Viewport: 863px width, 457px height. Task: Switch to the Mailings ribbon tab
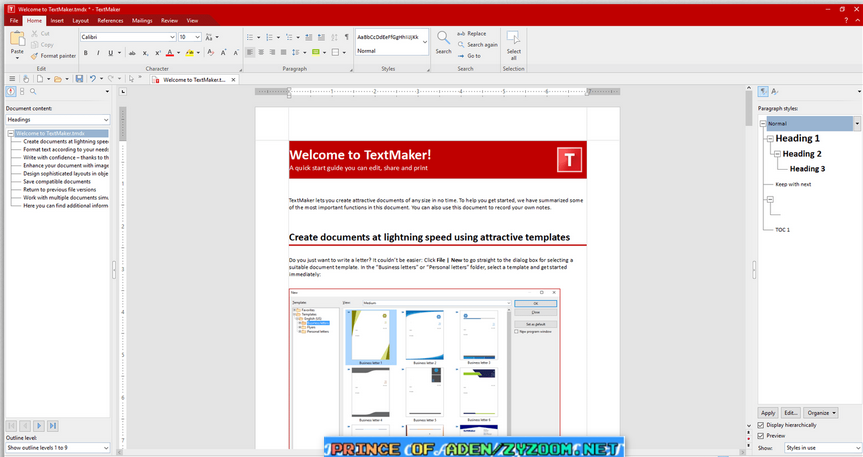(142, 20)
